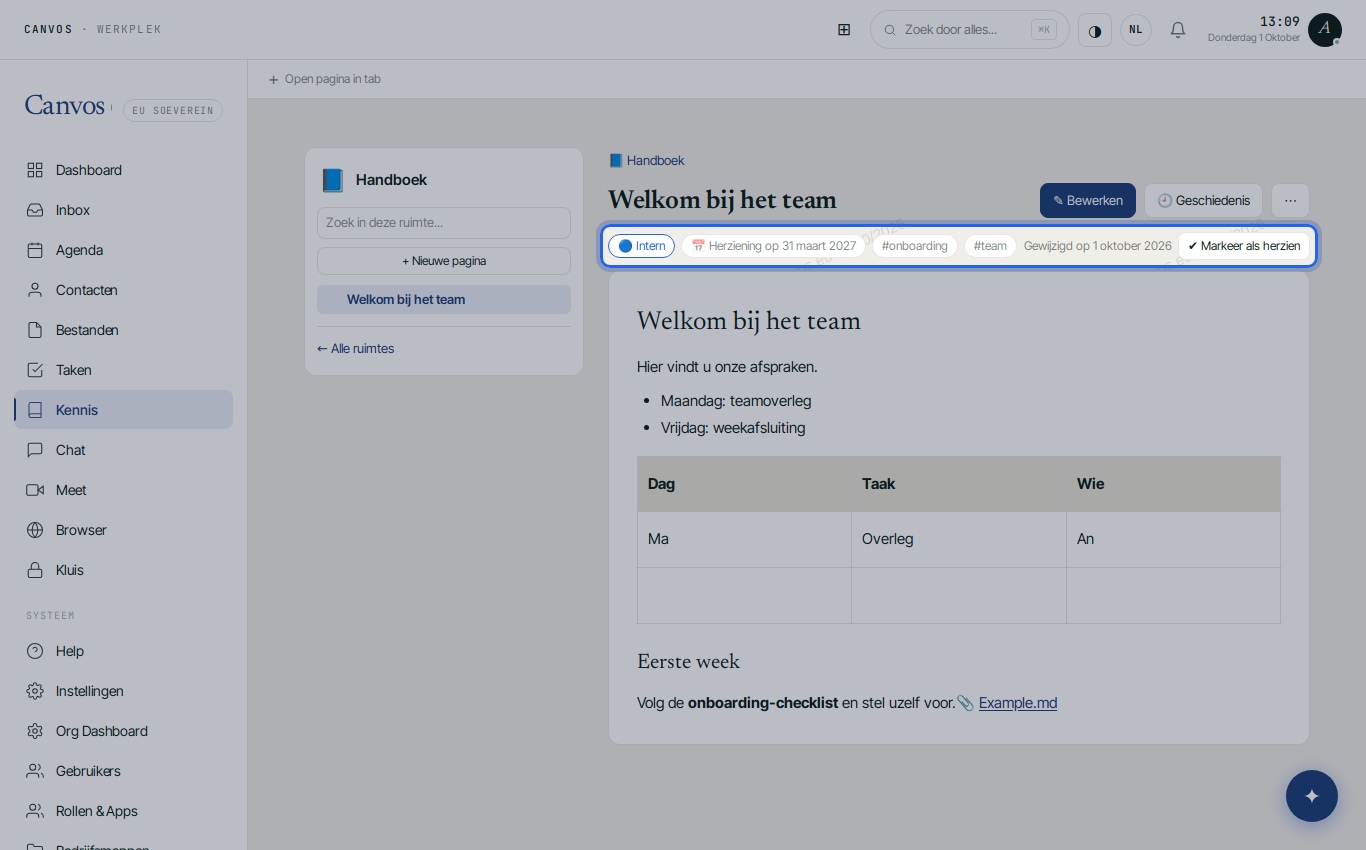This screenshot has height=850, width=1366.
Task: Open the Help question mark icon
Action: pyautogui.click(x=35, y=651)
